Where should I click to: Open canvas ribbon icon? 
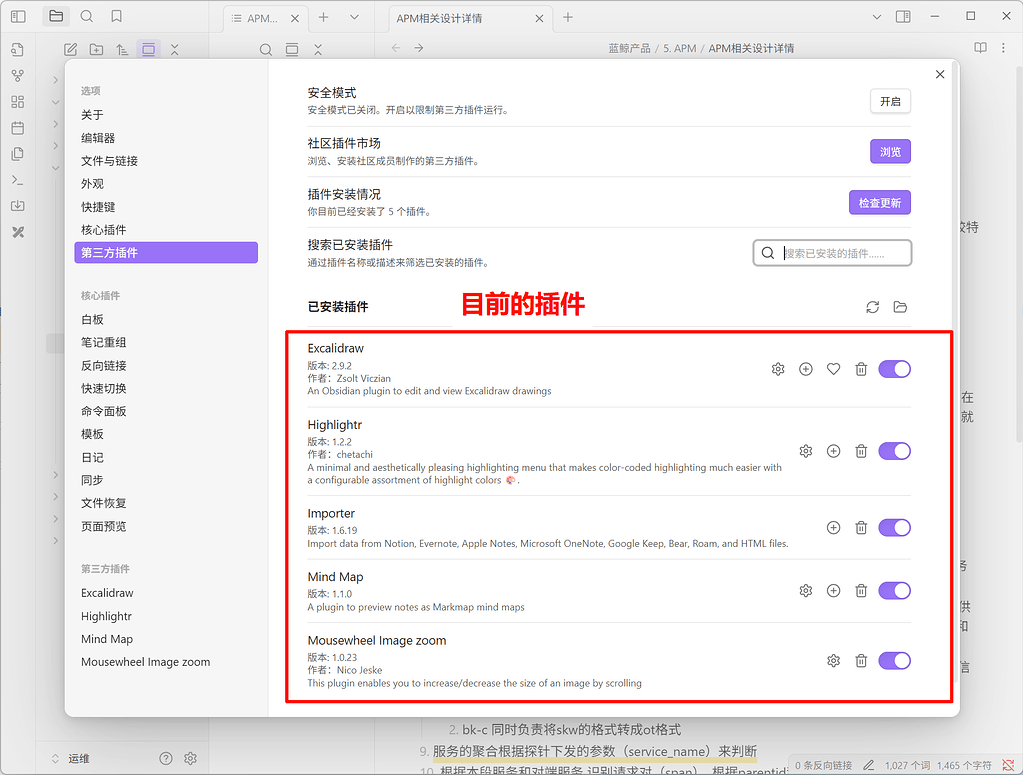[18, 102]
